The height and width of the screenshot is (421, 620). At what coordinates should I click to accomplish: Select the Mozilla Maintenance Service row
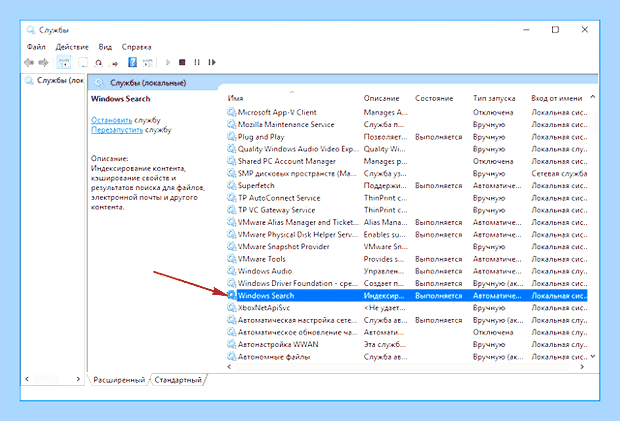[x=407, y=124]
